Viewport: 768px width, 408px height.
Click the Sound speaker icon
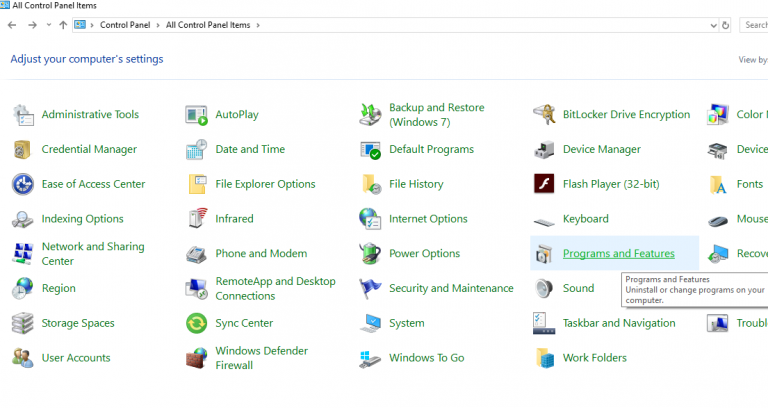(x=544, y=288)
